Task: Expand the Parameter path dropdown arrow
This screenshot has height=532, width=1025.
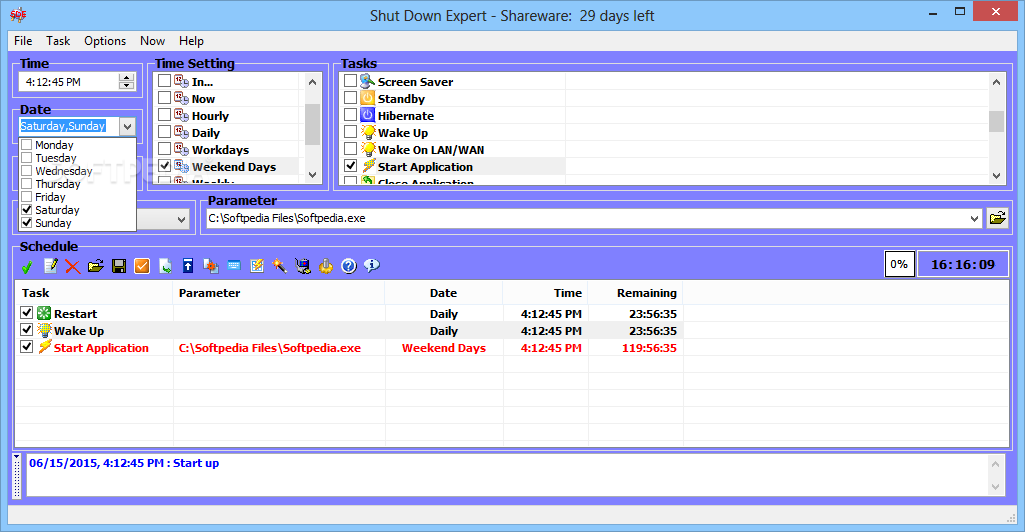Action: pyautogui.click(x=974, y=218)
